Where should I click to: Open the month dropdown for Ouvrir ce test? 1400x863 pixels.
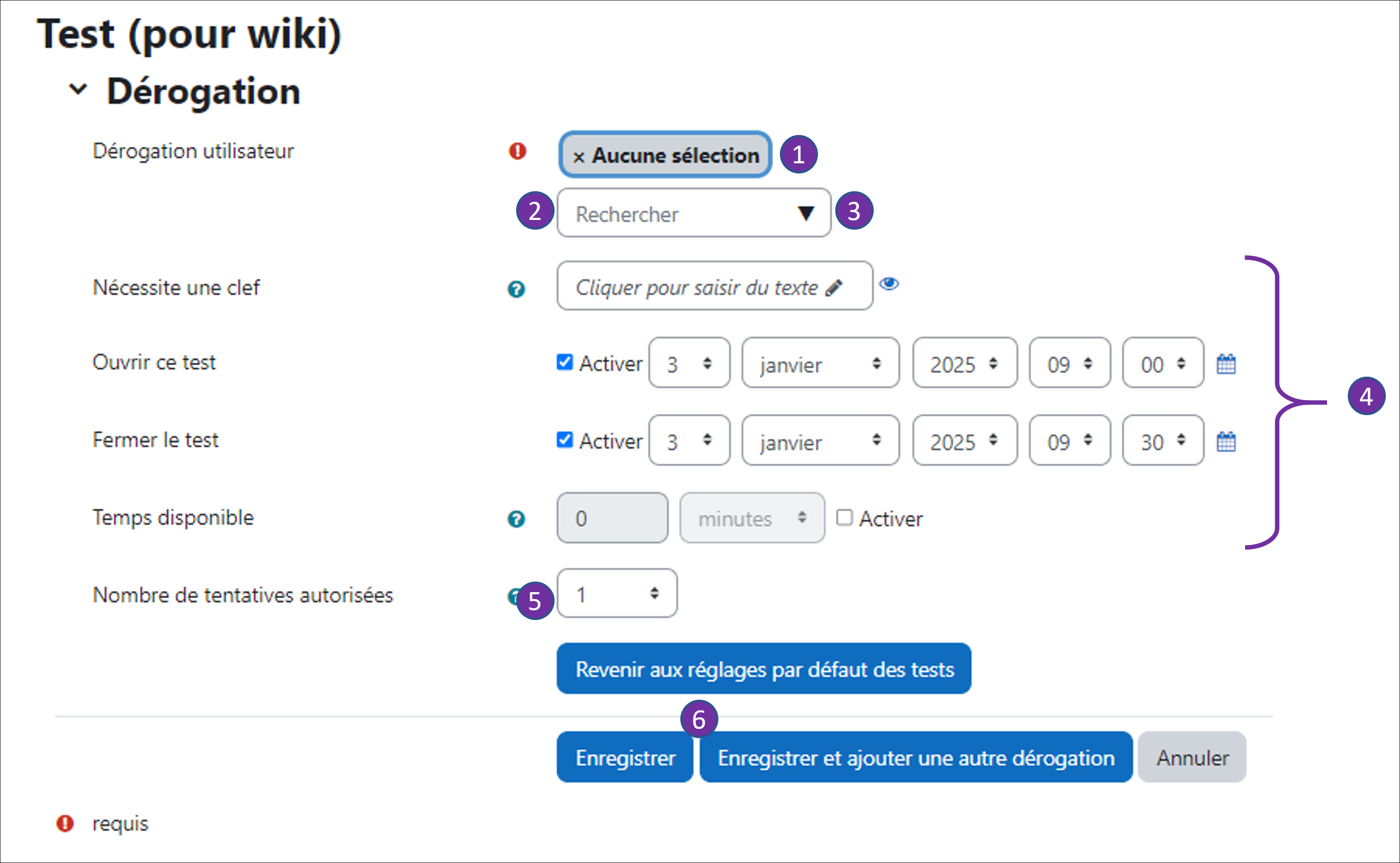tap(820, 364)
